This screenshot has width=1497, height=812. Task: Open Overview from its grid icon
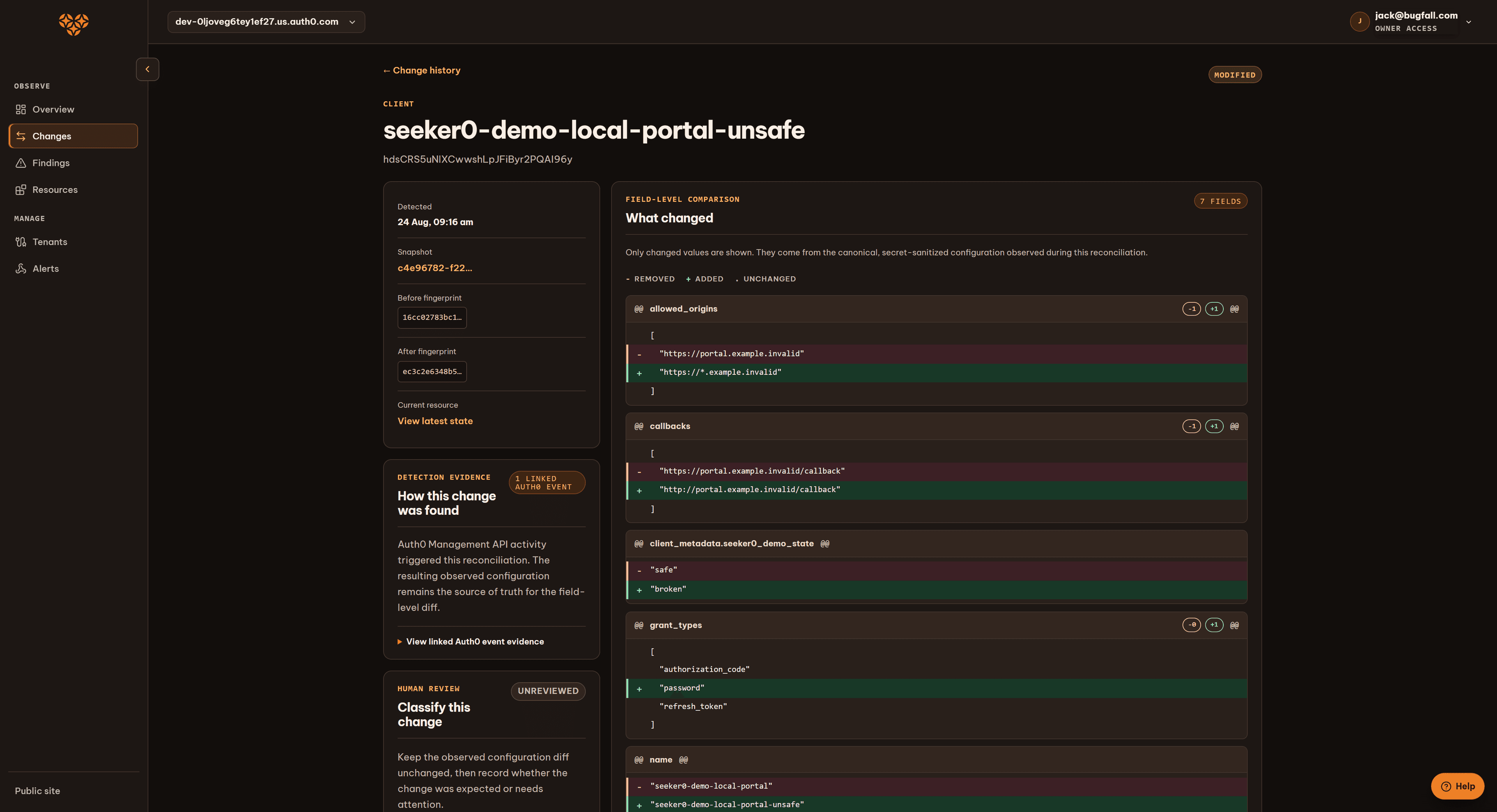tap(21, 109)
